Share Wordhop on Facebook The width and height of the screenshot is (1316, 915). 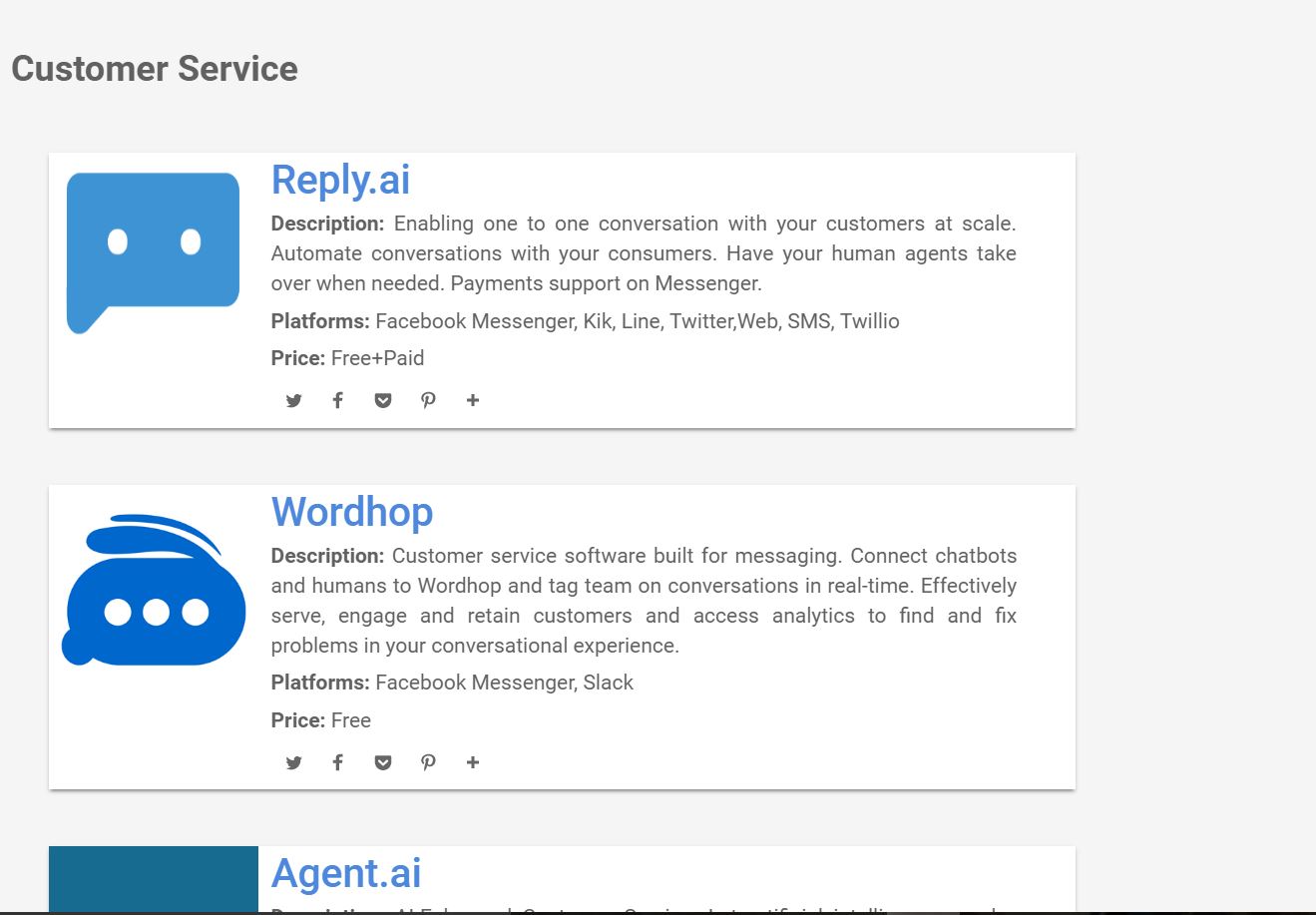338,762
